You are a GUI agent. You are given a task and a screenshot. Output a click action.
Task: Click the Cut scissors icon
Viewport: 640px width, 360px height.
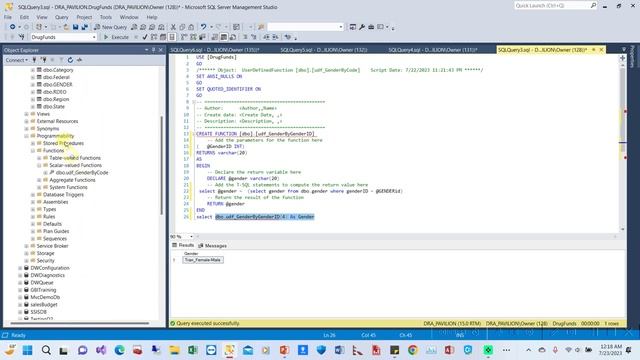(x=173, y=27)
